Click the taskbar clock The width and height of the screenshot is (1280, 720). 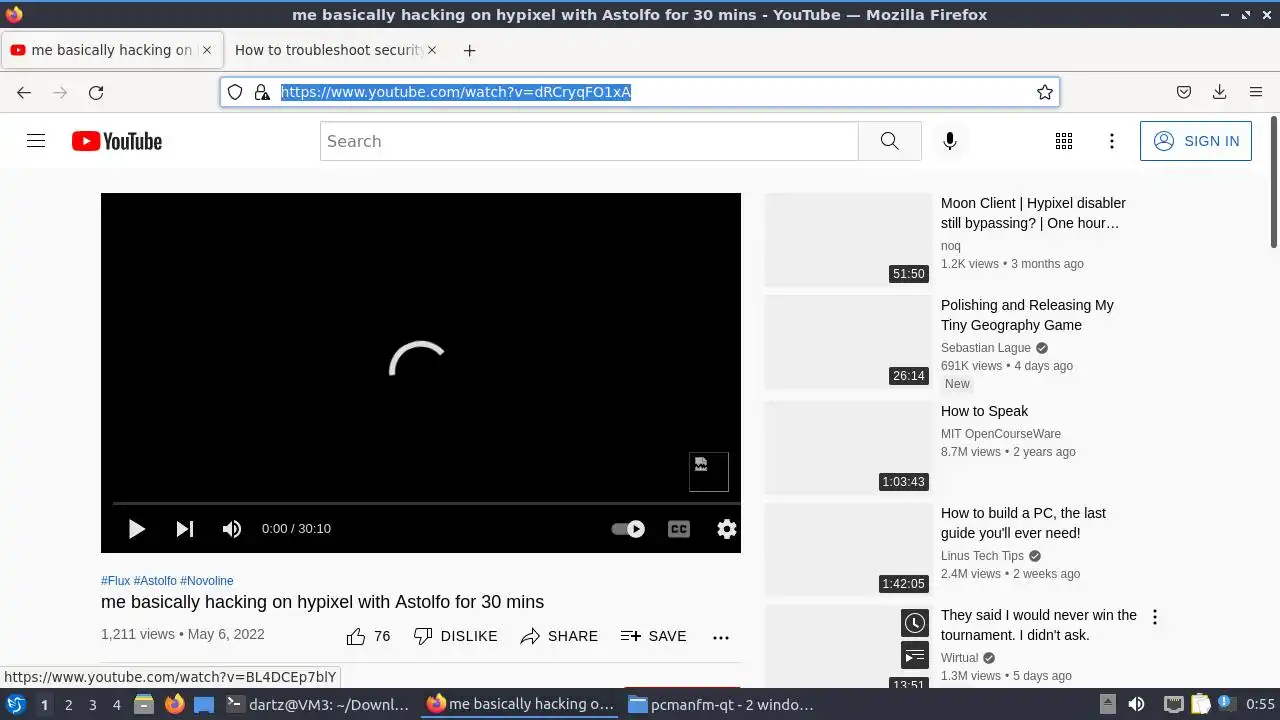(1260, 705)
